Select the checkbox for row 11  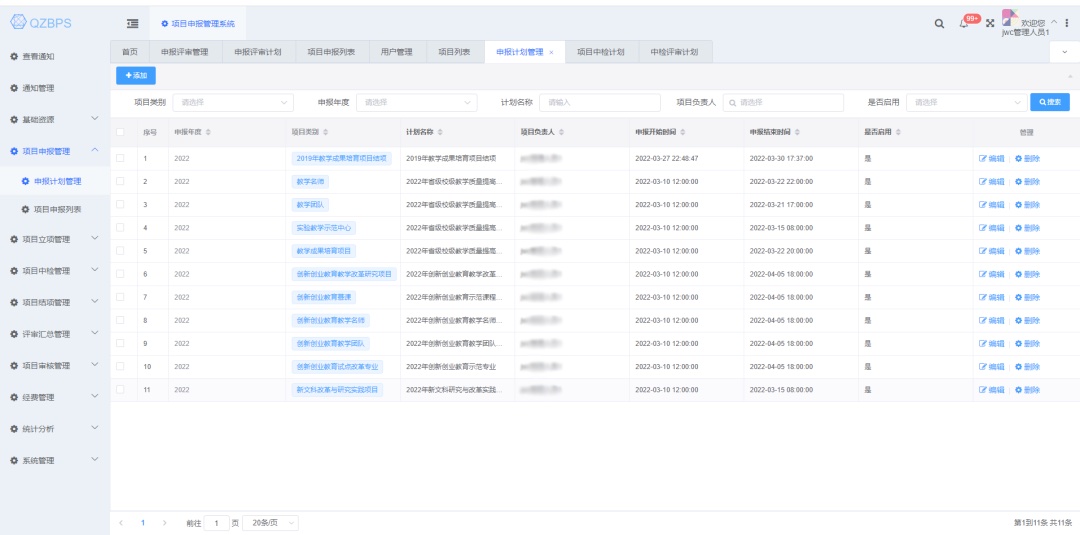click(121, 389)
